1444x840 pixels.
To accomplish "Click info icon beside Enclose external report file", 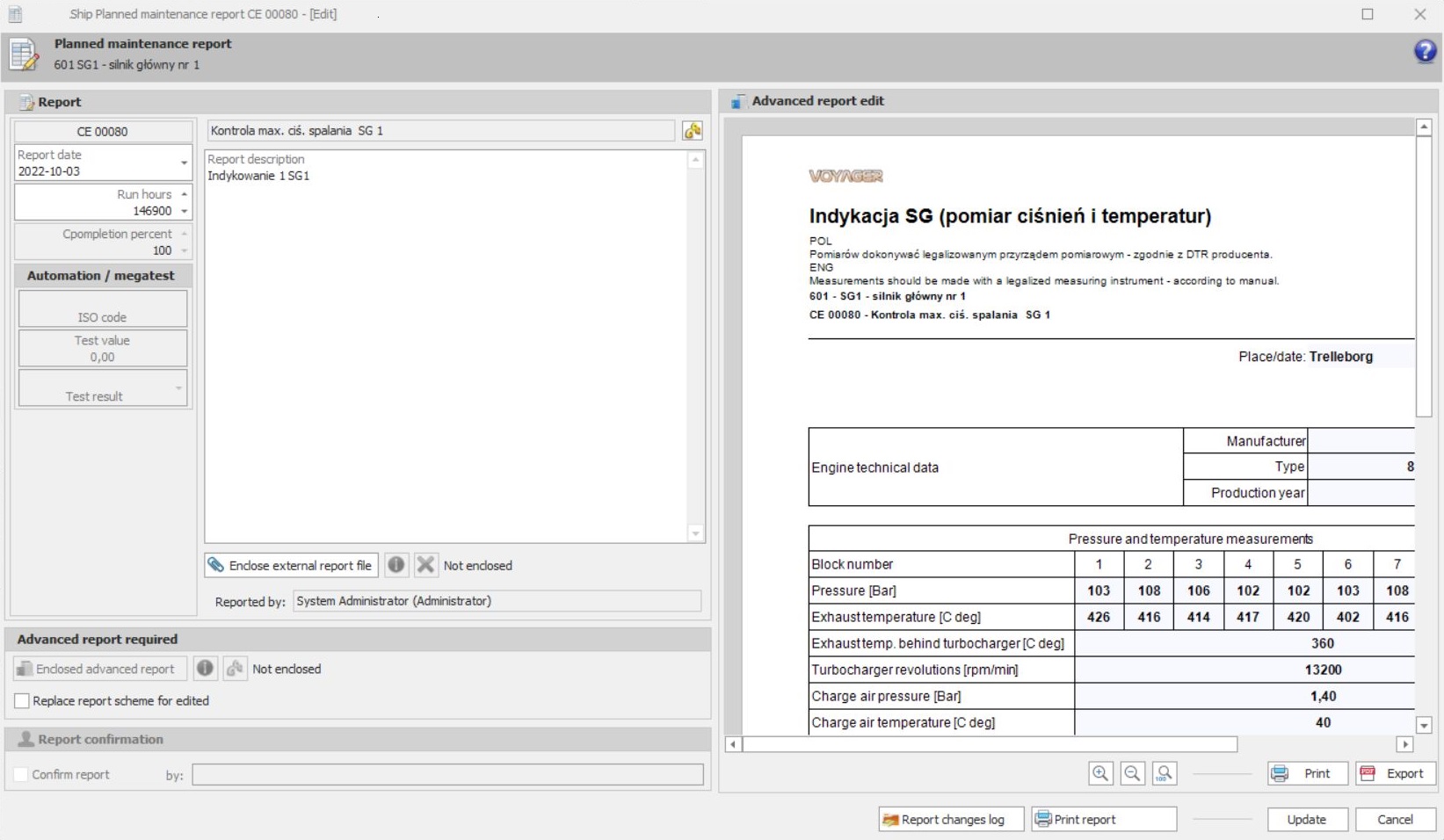I will click(396, 565).
